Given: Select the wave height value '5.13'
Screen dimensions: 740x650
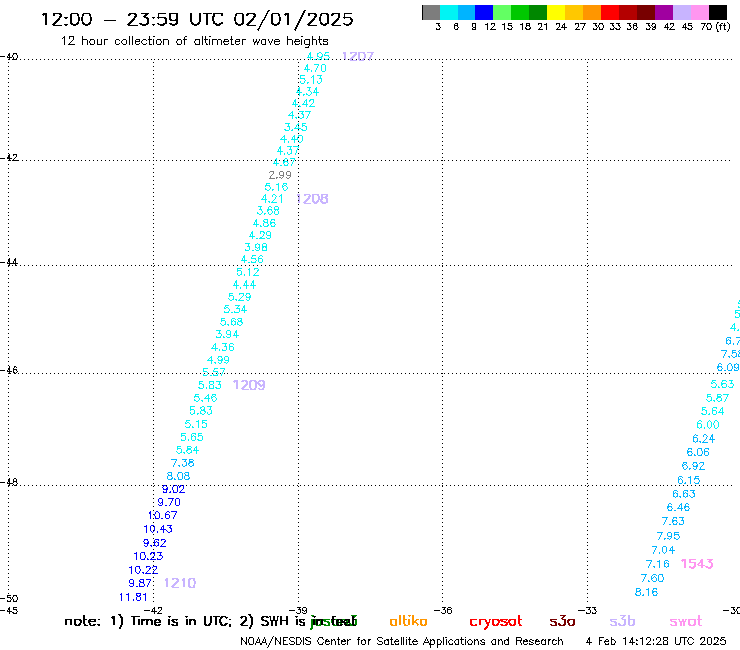Looking at the screenshot, I should click(311, 80).
